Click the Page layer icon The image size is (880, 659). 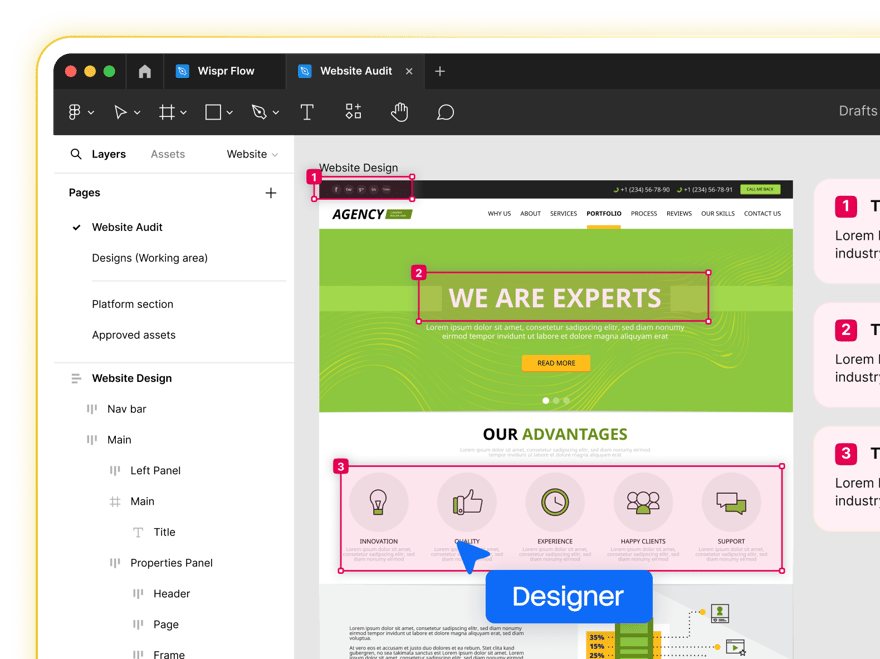[138, 625]
